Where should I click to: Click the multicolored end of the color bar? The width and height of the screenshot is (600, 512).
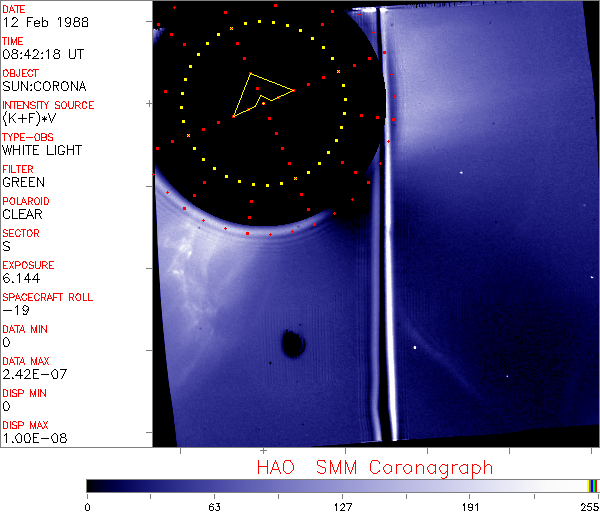(x=593, y=485)
